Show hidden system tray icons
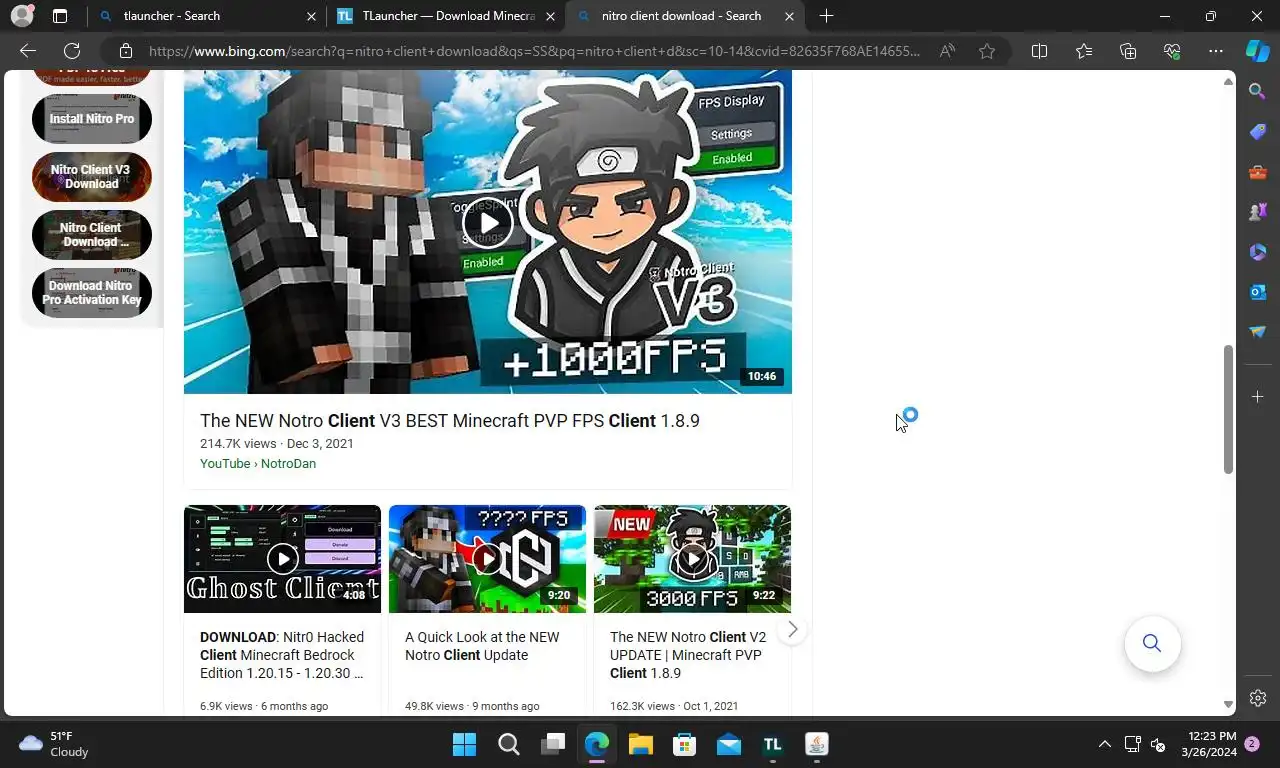Image resolution: width=1280 pixels, height=768 pixels. (1104, 744)
